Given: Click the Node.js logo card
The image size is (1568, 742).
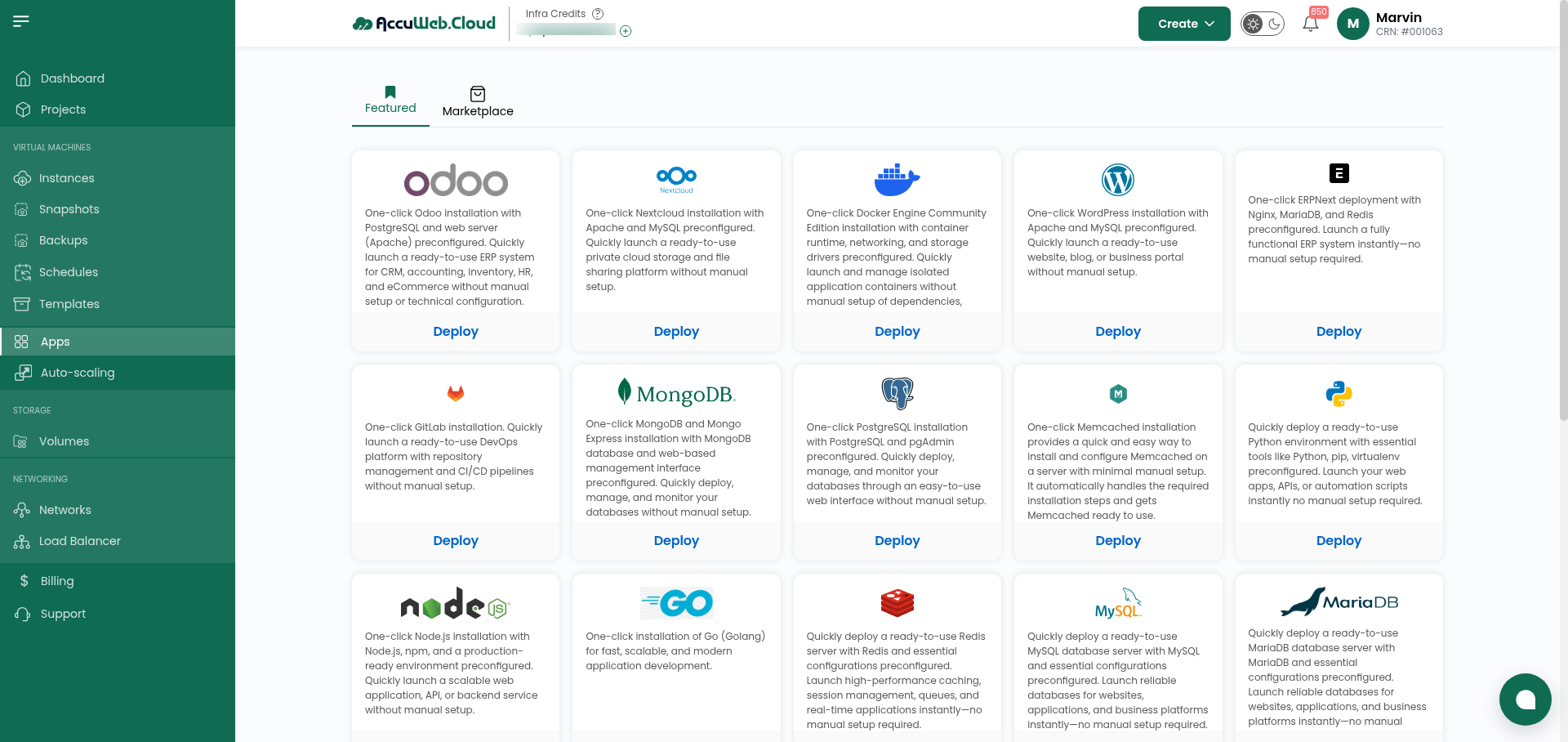Looking at the screenshot, I should [456, 603].
